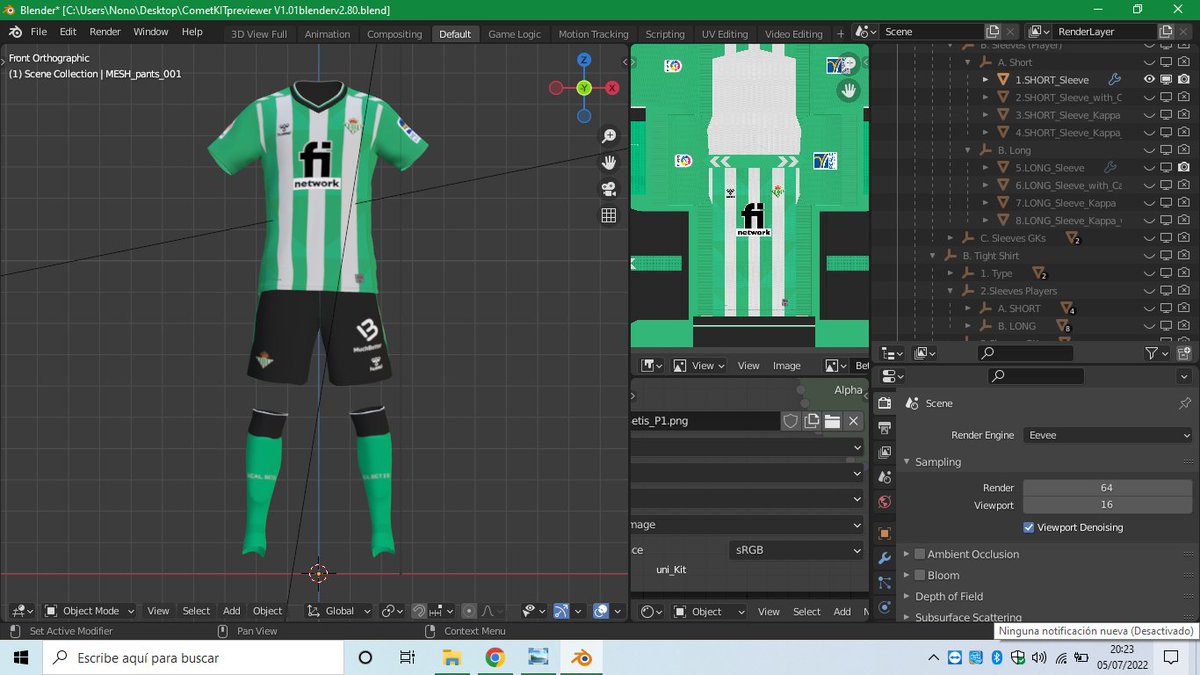The image size is (1200, 675).
Task: Toggle gizmo display button in viewport header
Action: point(562,611)
